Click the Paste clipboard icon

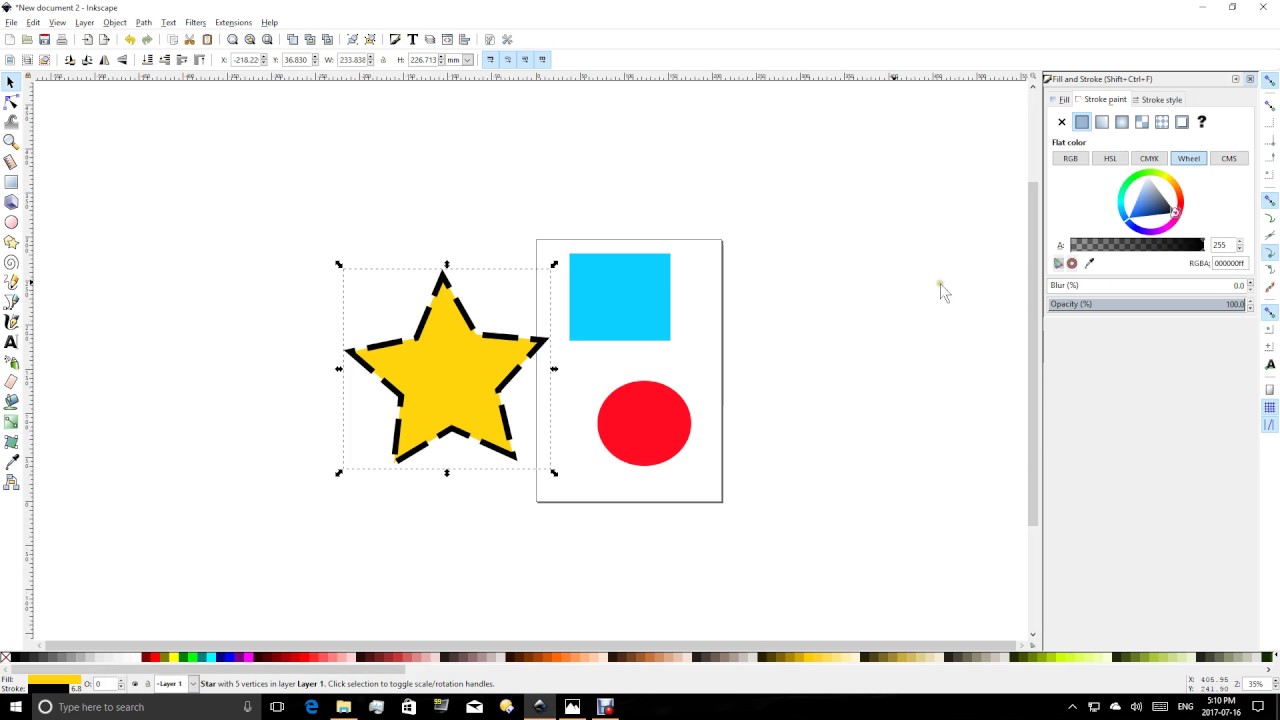click(207, 40)
